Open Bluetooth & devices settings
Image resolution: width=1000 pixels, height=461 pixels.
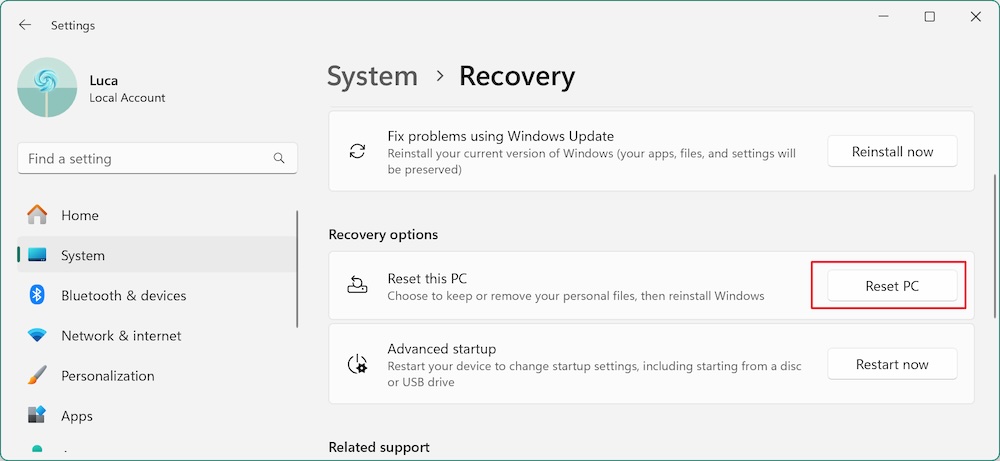(156, 296)
